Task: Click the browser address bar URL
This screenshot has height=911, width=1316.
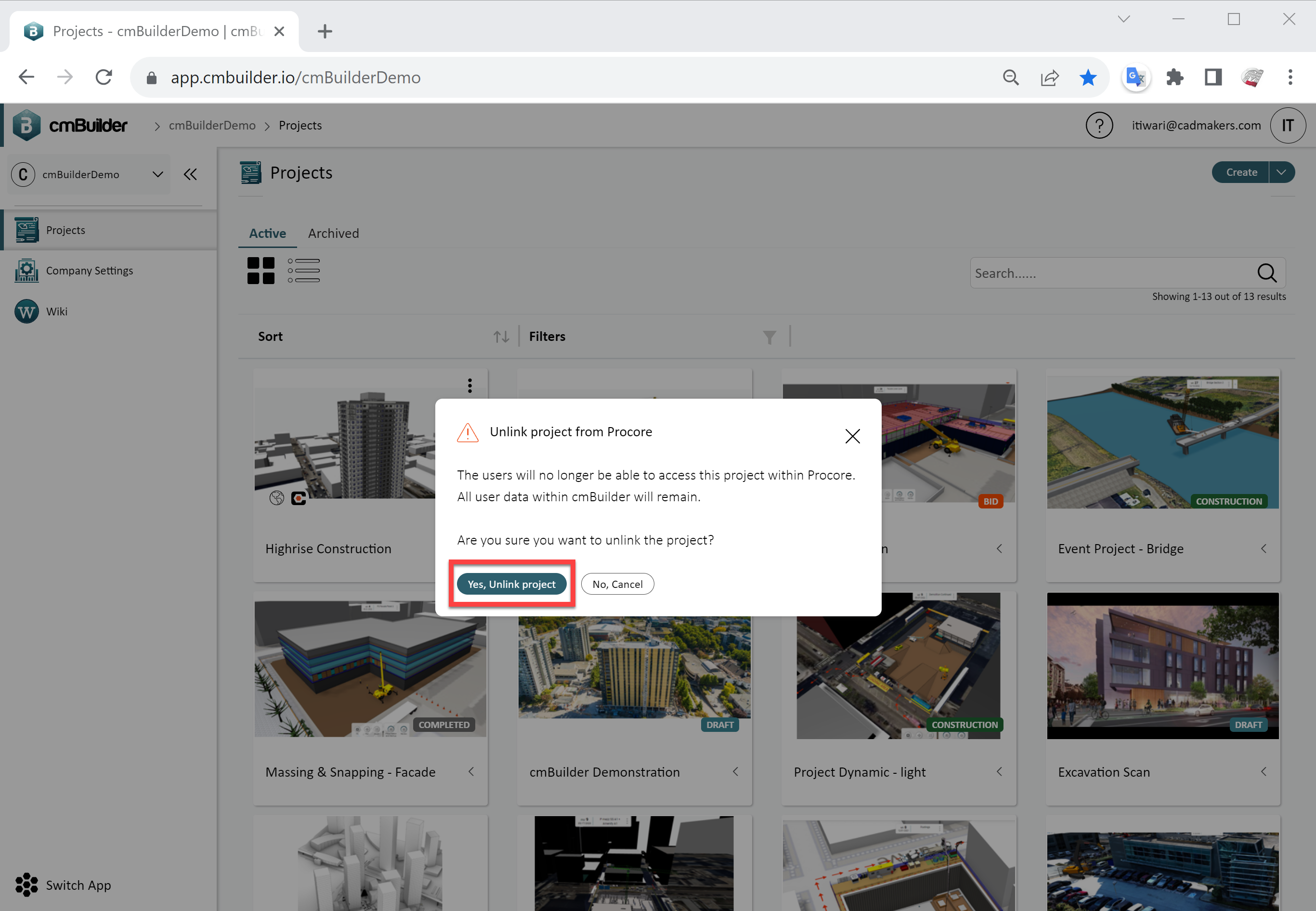Action: pyautogui.click(x=295, y=78)
